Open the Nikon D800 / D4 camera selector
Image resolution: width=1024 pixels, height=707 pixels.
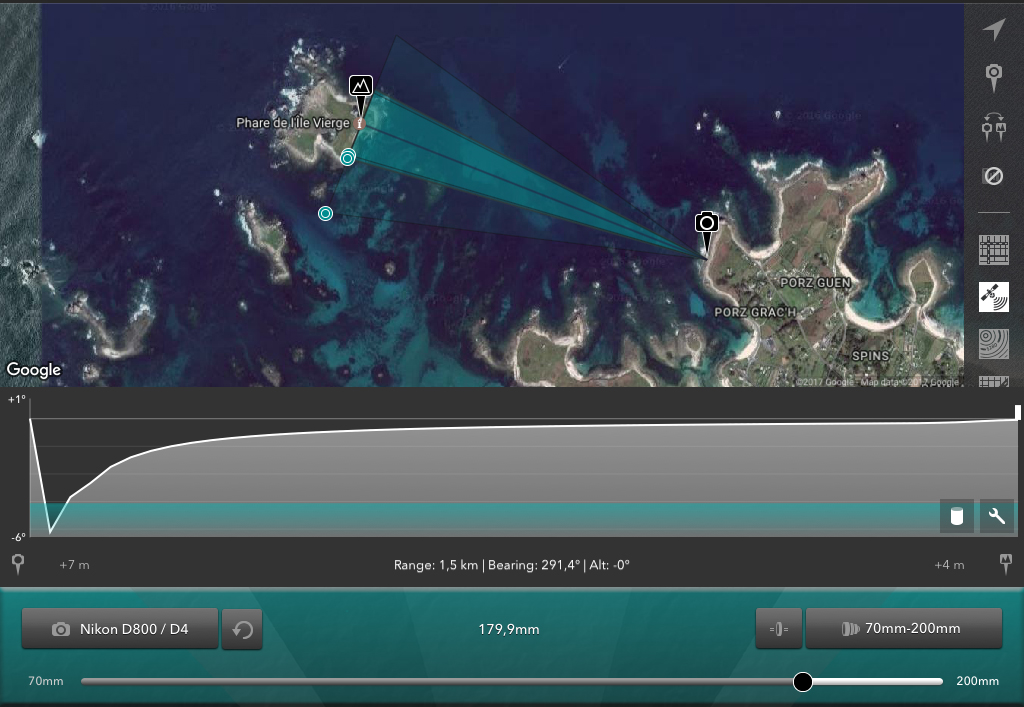point(120,629)
